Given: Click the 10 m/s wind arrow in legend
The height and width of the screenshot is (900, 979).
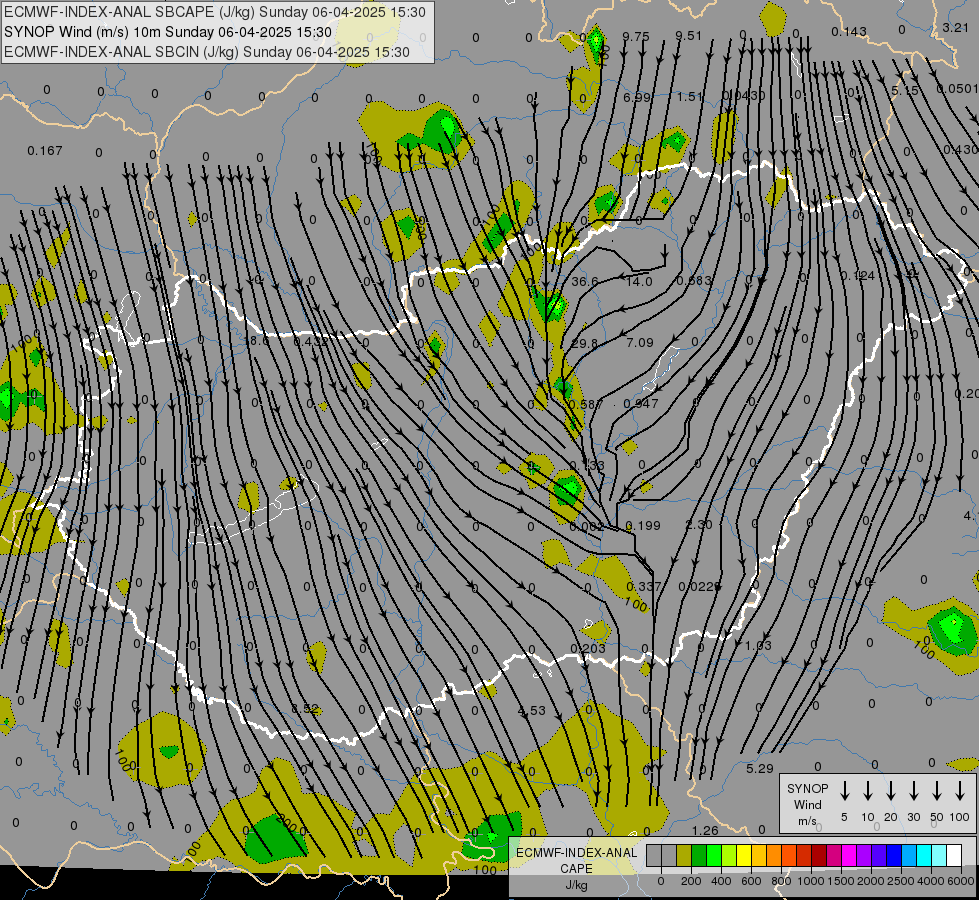Looking at the screenshot, I should click(867, 791).
